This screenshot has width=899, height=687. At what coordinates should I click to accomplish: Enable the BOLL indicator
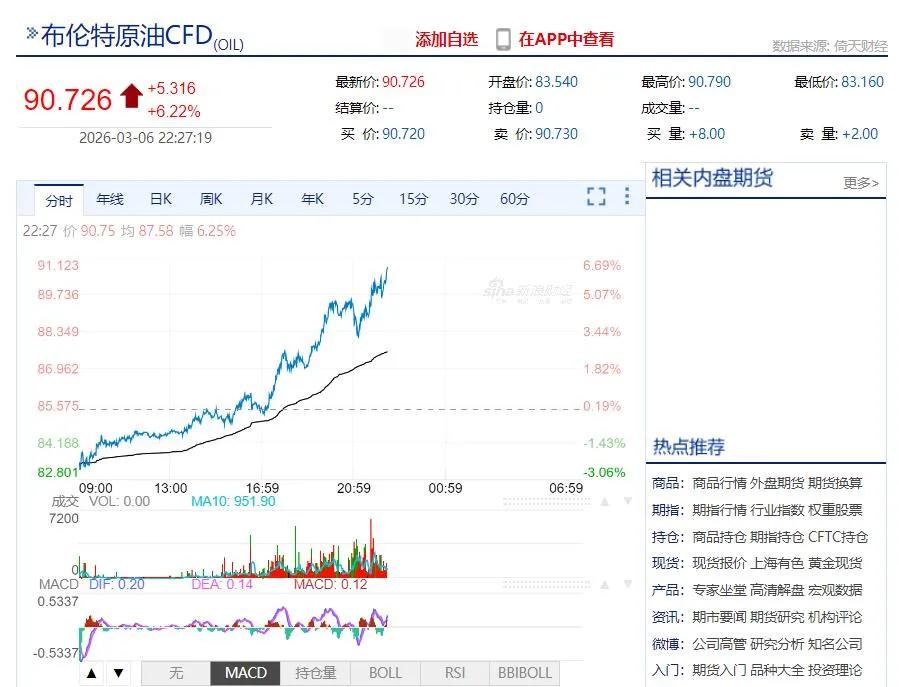point(384,673)
